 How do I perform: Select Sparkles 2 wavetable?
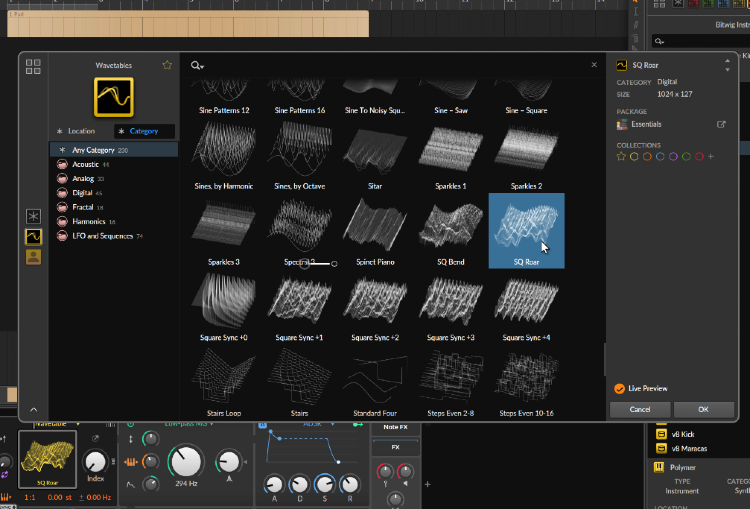coord(527,155)
